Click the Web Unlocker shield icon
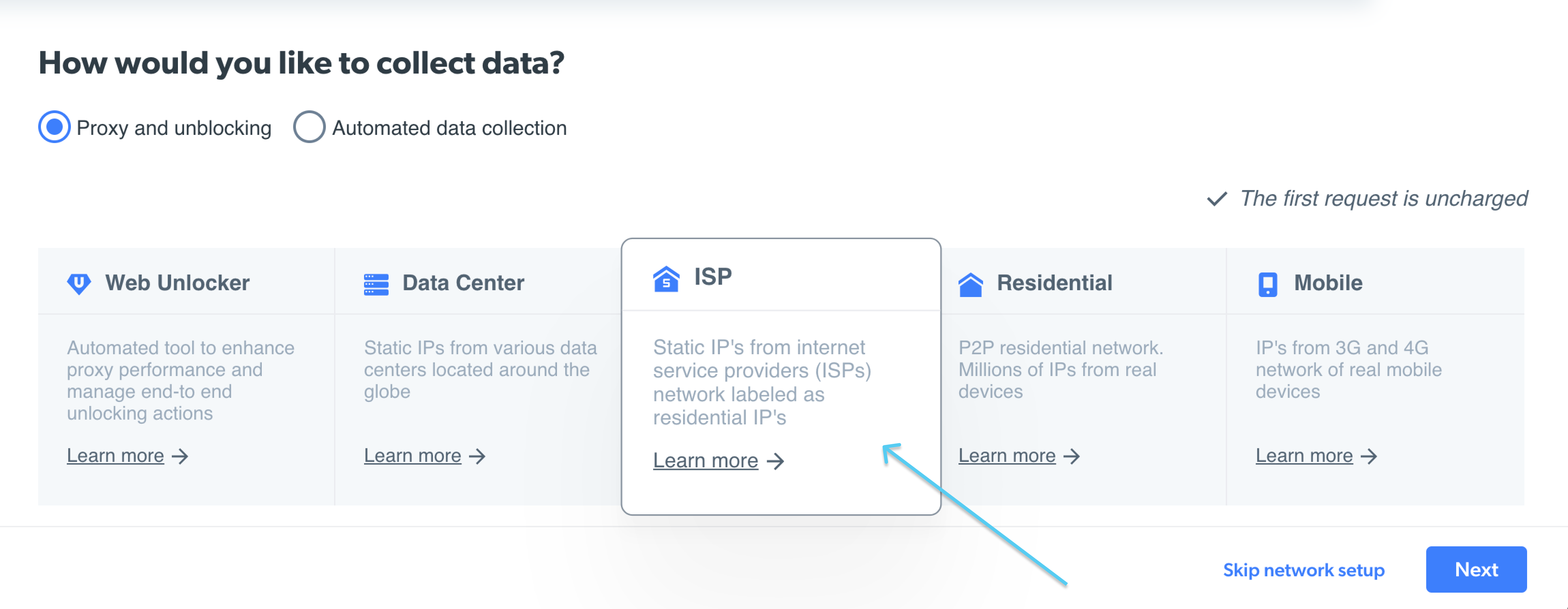Image resolution: width=1568 pixels, height=609 pixels. coord(79,283)
